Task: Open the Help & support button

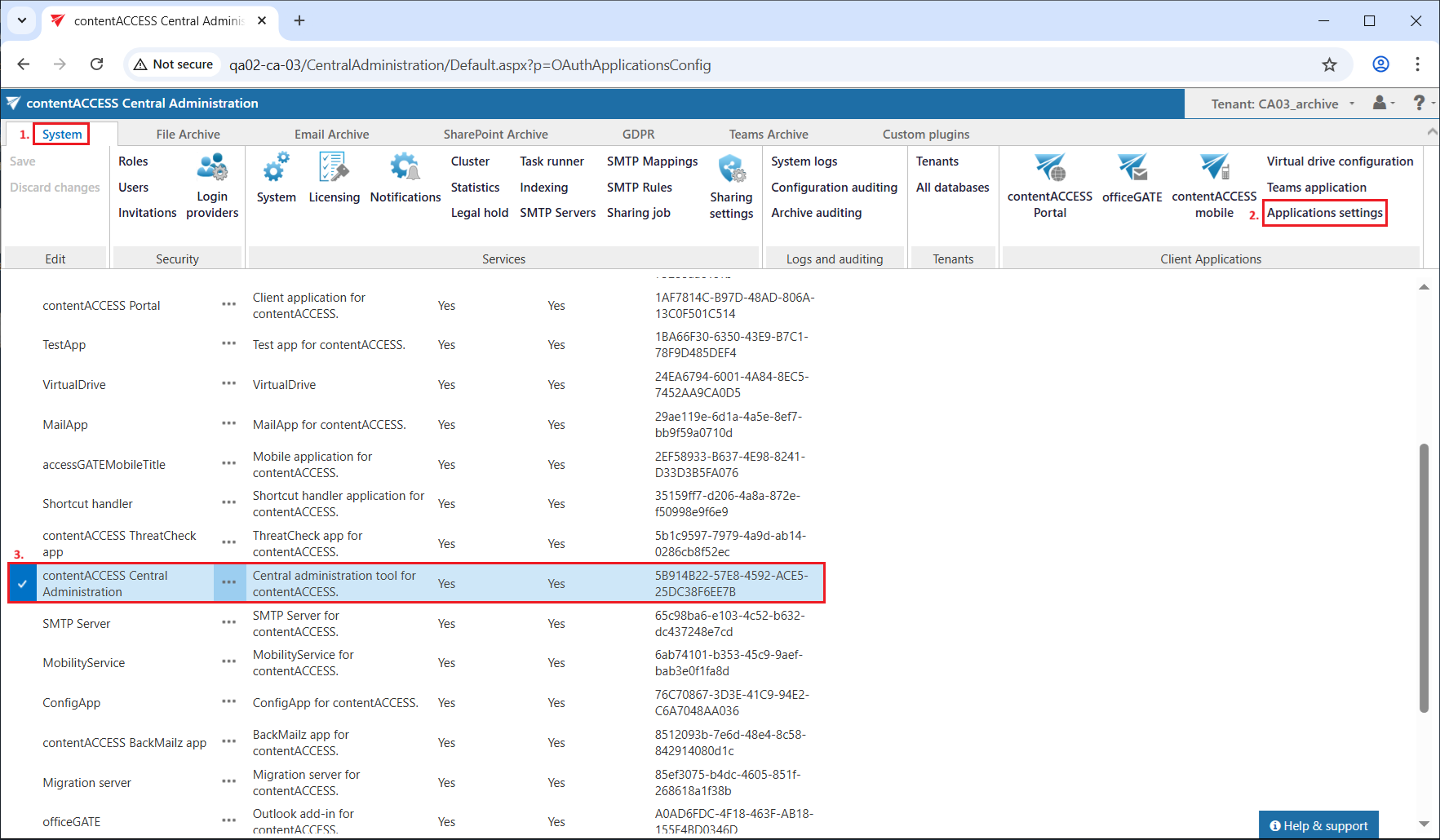Action: pos(1318,825)
